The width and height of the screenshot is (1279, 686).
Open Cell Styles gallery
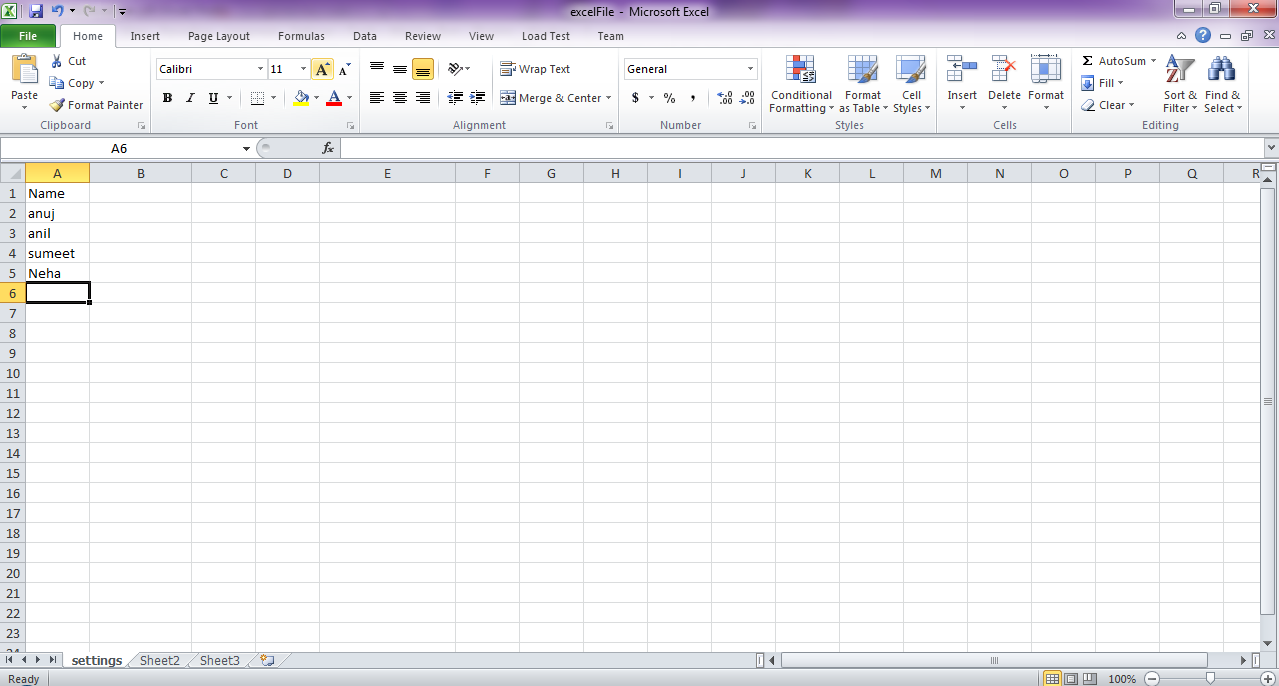911,85
